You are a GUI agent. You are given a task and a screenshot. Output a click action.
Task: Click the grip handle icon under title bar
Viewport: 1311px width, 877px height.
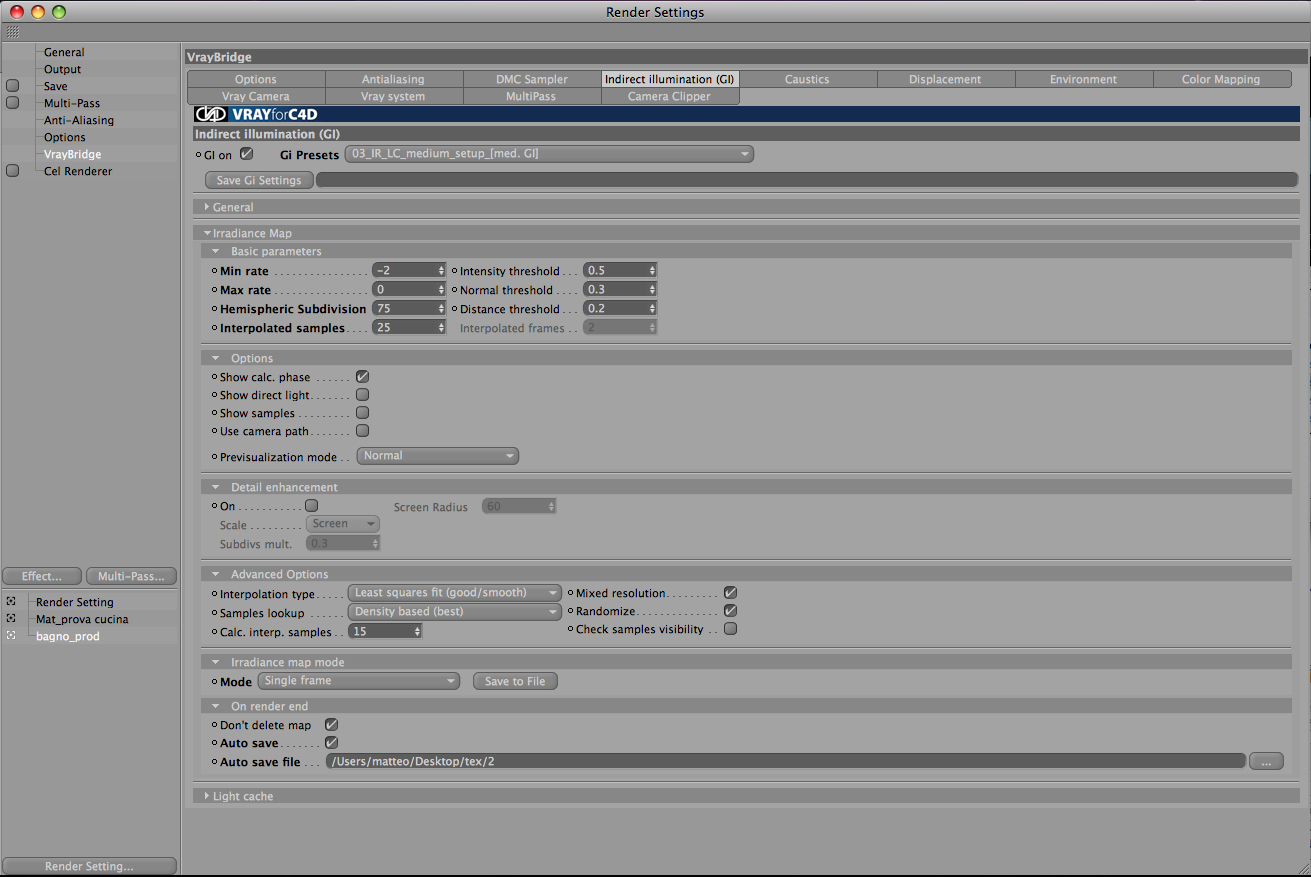12,32
